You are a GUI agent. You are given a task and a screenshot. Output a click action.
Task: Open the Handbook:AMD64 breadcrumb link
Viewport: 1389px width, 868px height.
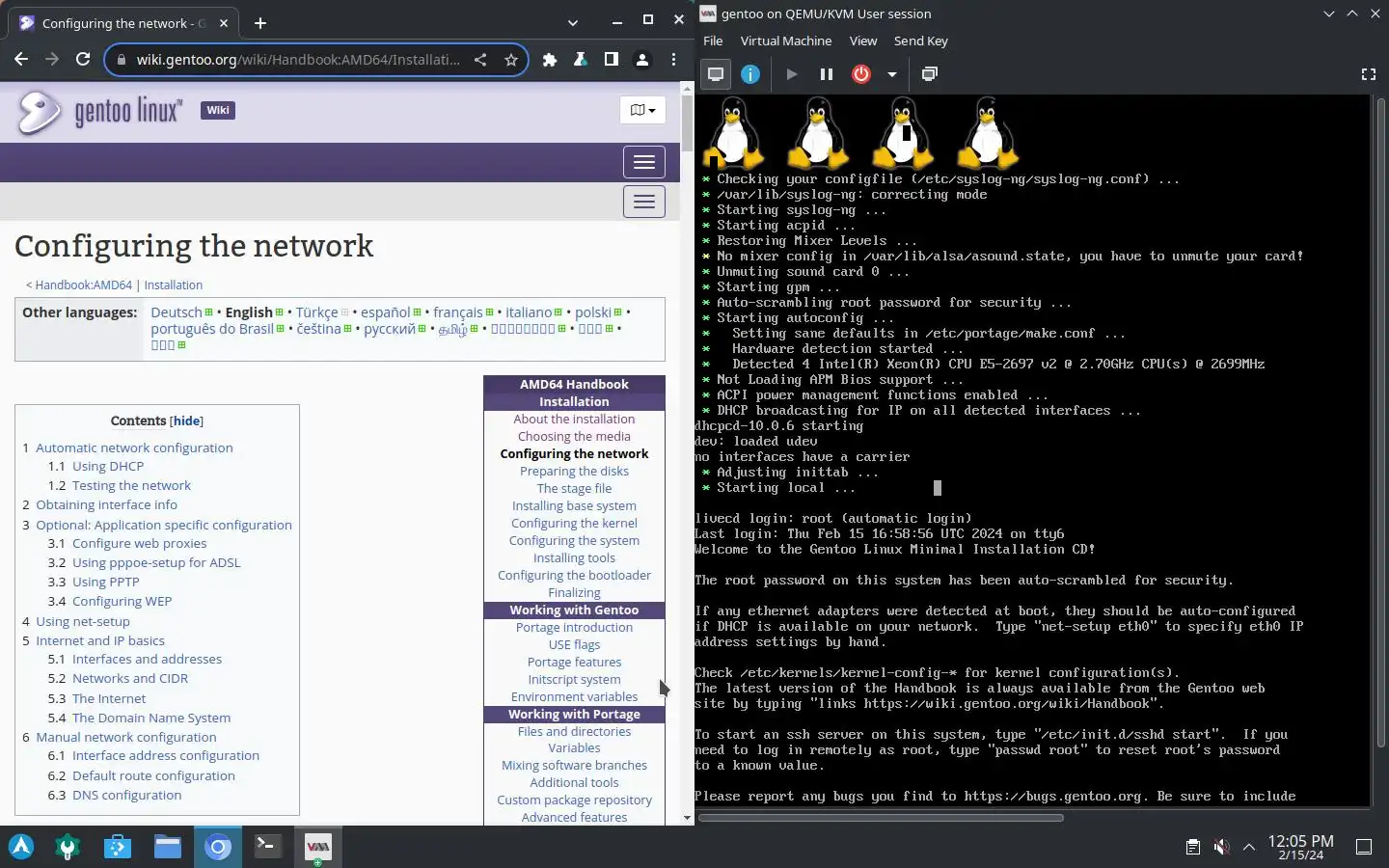pyautogui.click(x=84, y=285)
